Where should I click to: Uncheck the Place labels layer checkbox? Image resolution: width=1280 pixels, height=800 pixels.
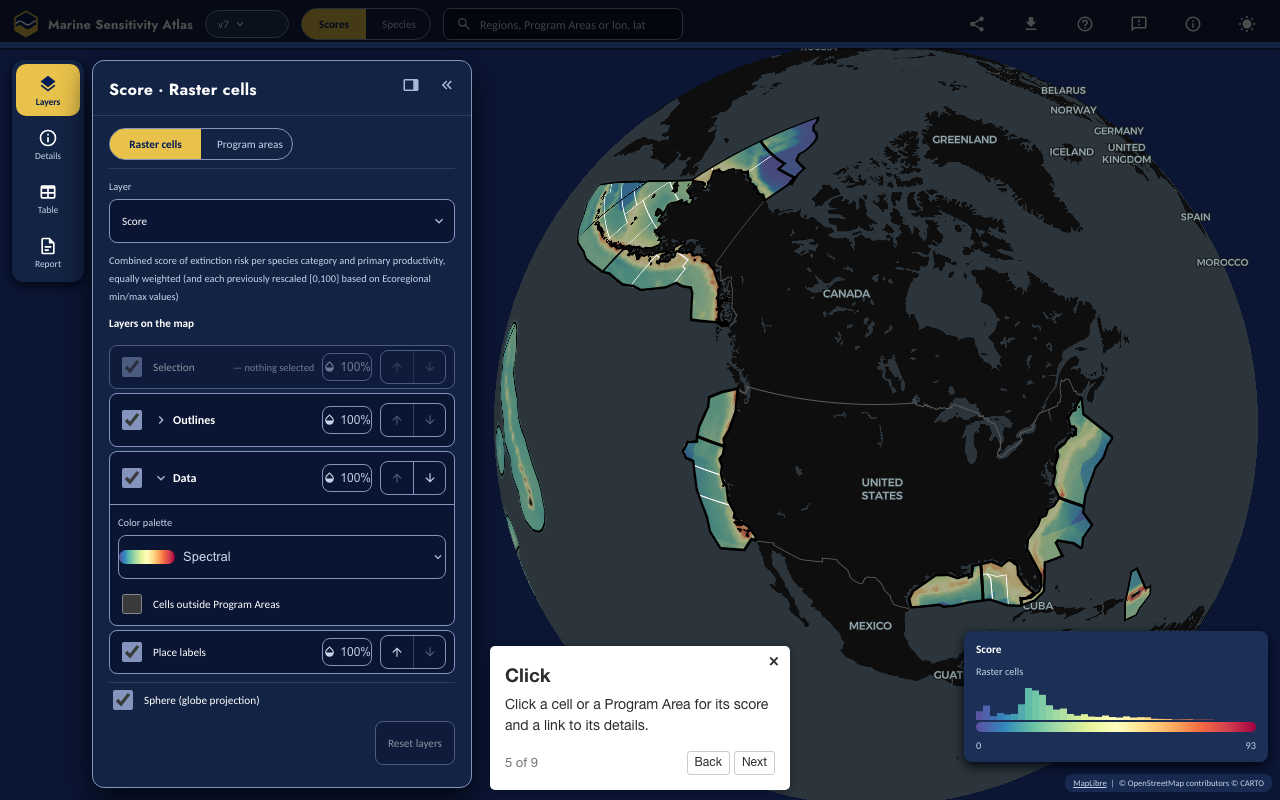(x=132, y=652)
